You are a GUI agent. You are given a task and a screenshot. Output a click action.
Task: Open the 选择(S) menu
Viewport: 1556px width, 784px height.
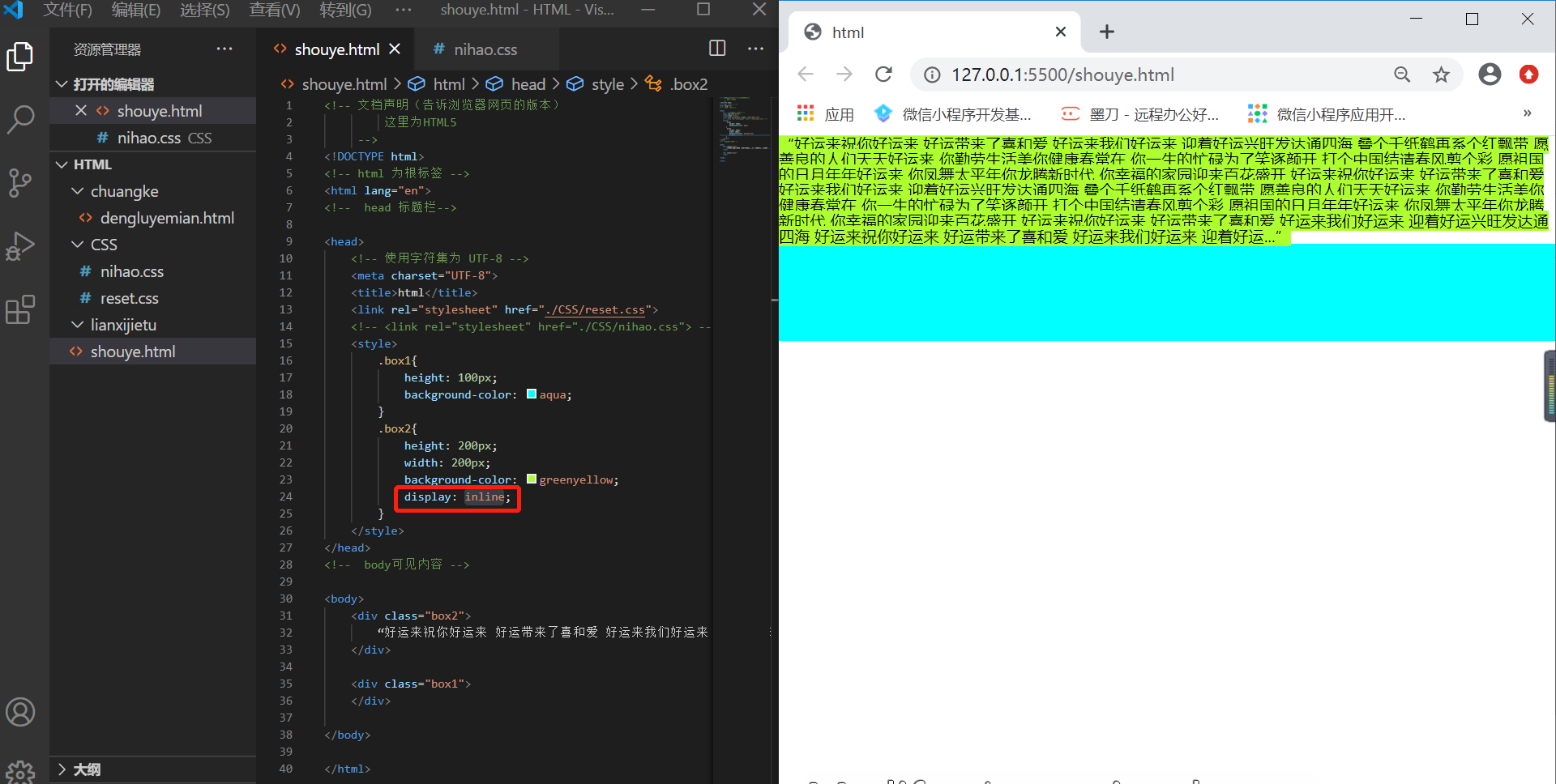[x=205, y=10]
